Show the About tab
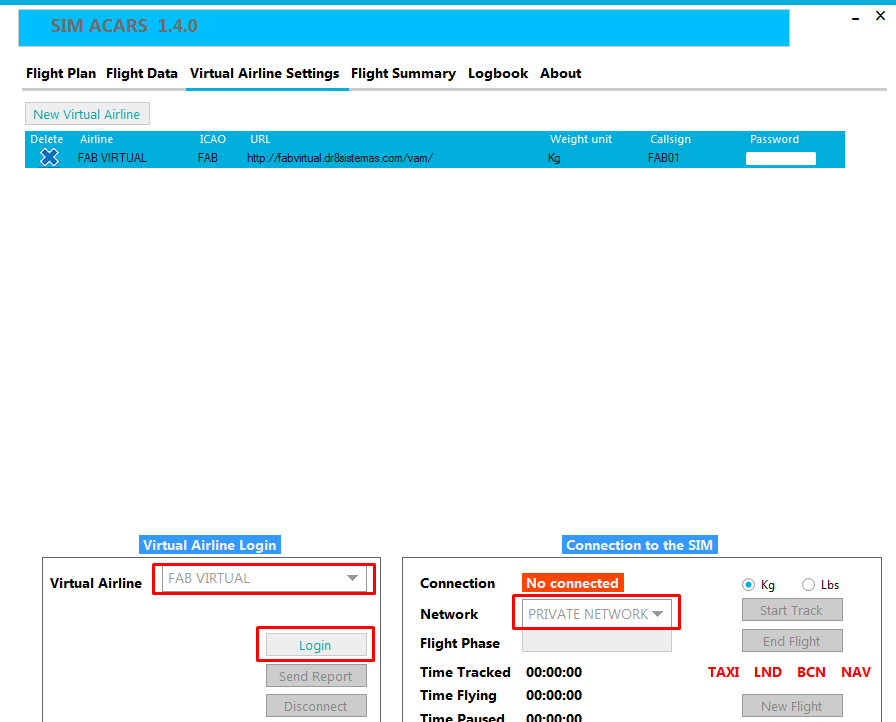This screenshot has height=722, width=896. click(x=560, y=73)
